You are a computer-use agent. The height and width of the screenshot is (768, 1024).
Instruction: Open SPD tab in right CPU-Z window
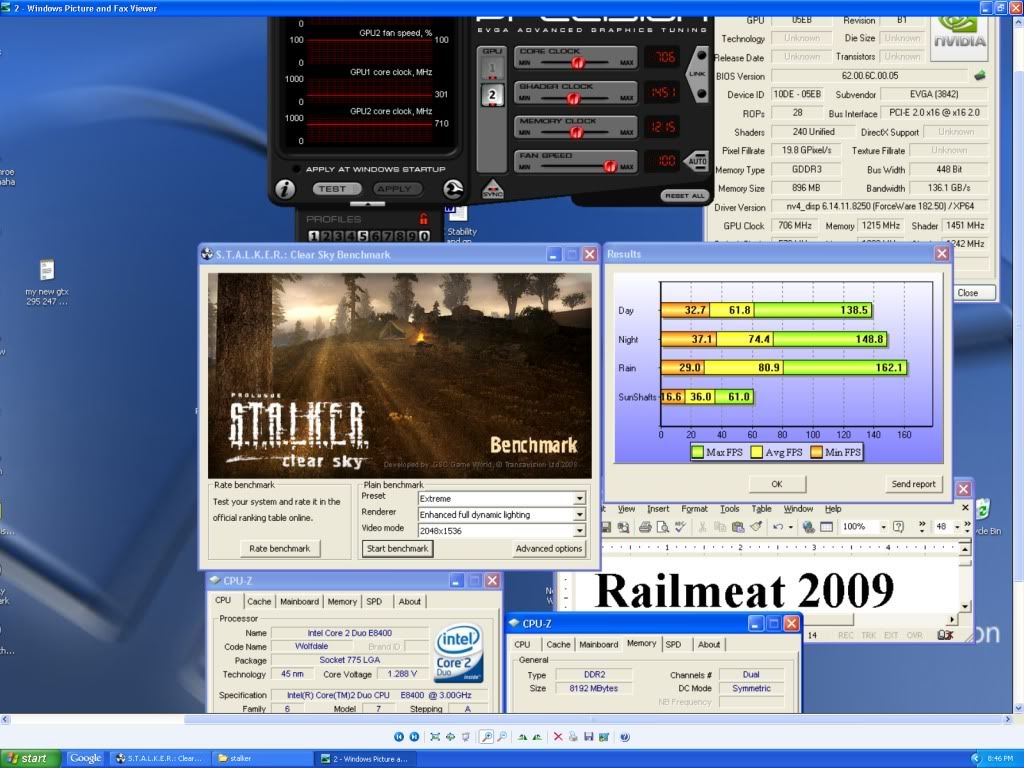673,645
